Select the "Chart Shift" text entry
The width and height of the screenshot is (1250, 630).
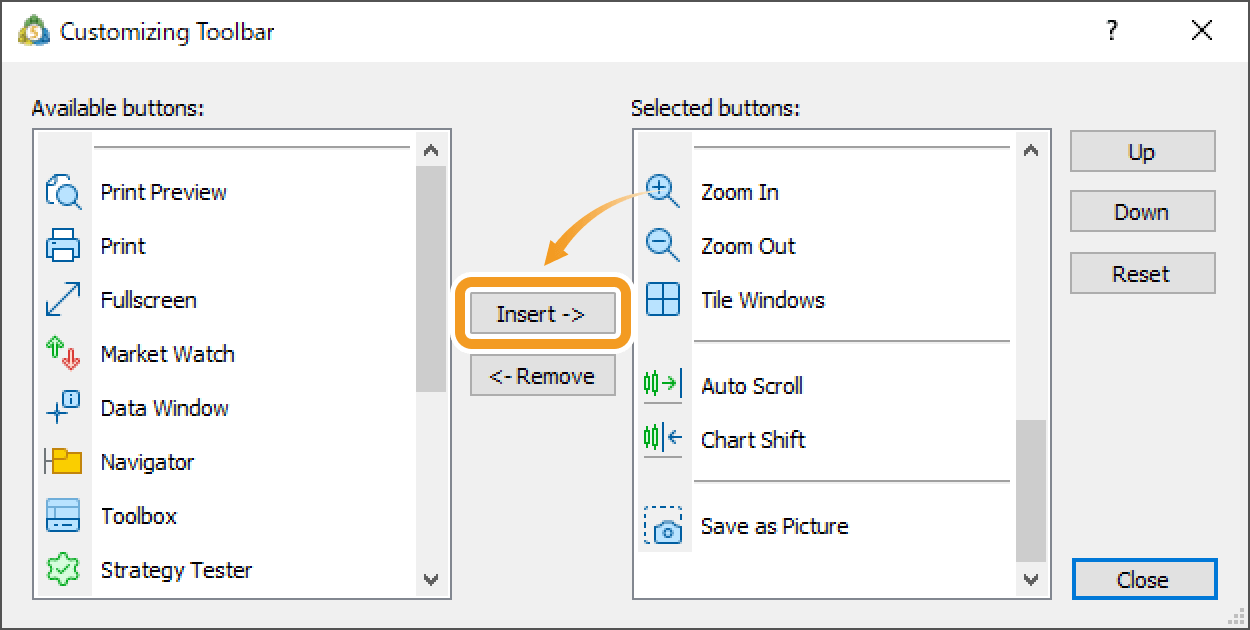coord(753,440)
